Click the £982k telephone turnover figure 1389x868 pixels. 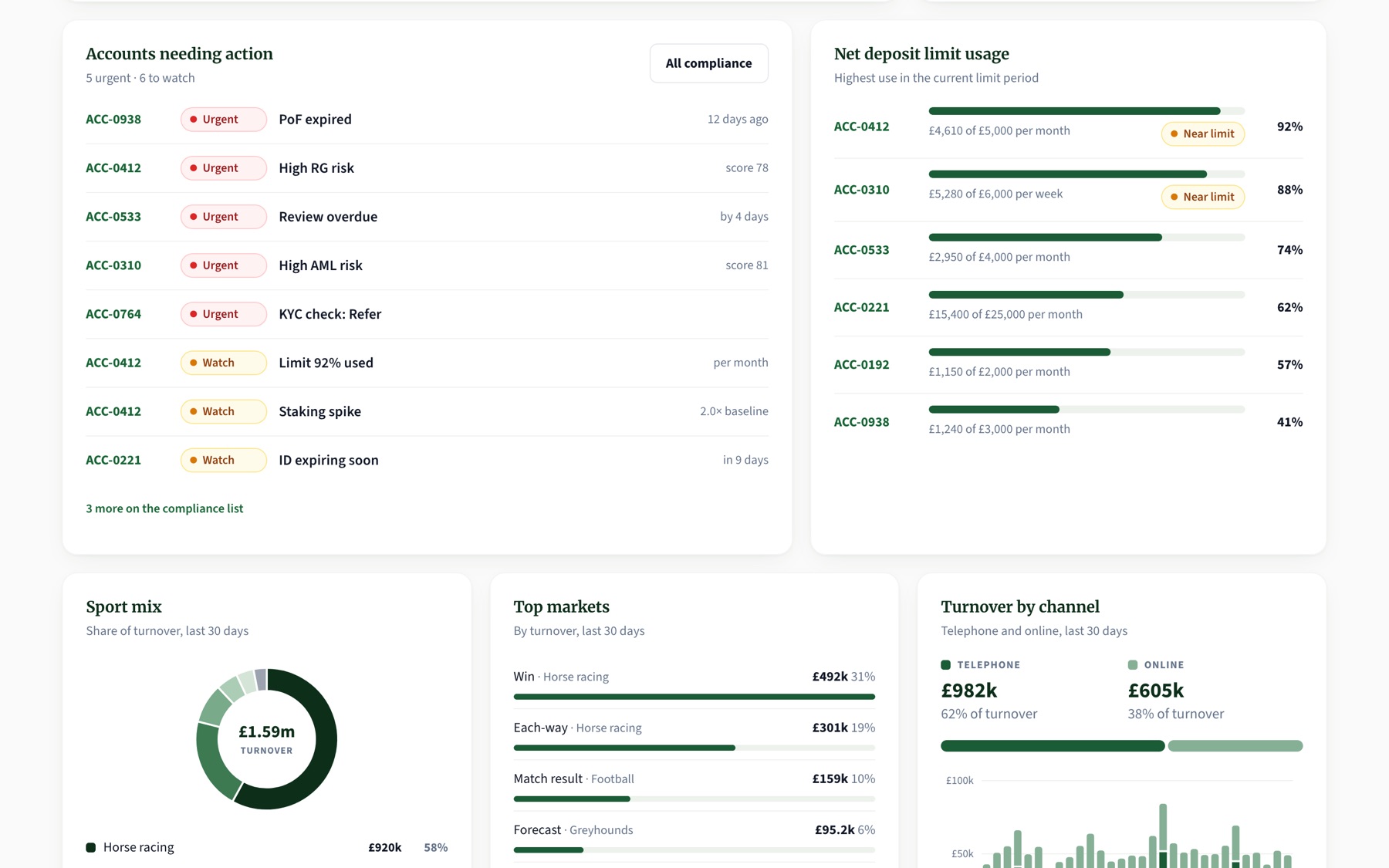969,691
